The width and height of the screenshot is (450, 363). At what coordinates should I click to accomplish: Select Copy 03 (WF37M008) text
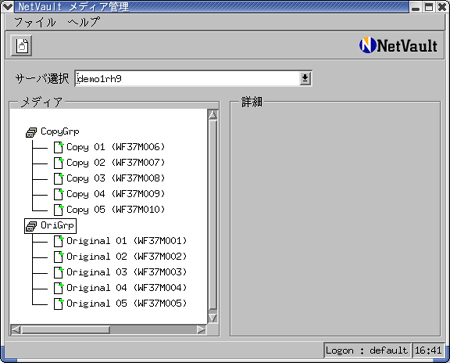pyautogui.click(x=116, y=178)
